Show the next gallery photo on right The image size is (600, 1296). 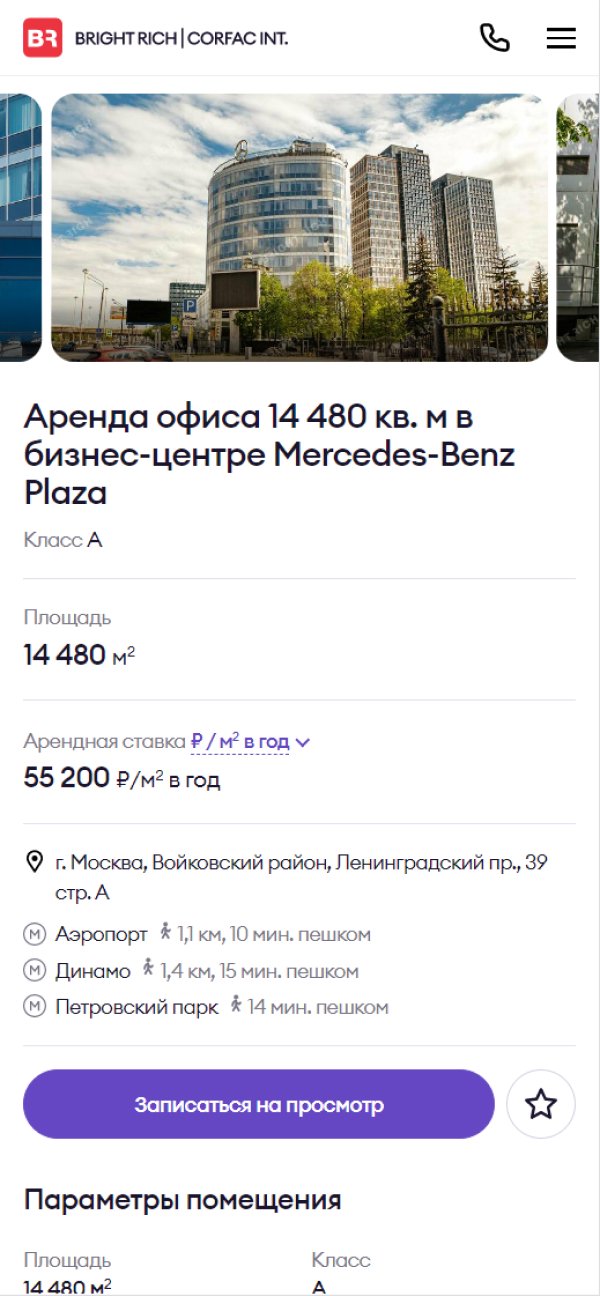click(x=578, y=228)
